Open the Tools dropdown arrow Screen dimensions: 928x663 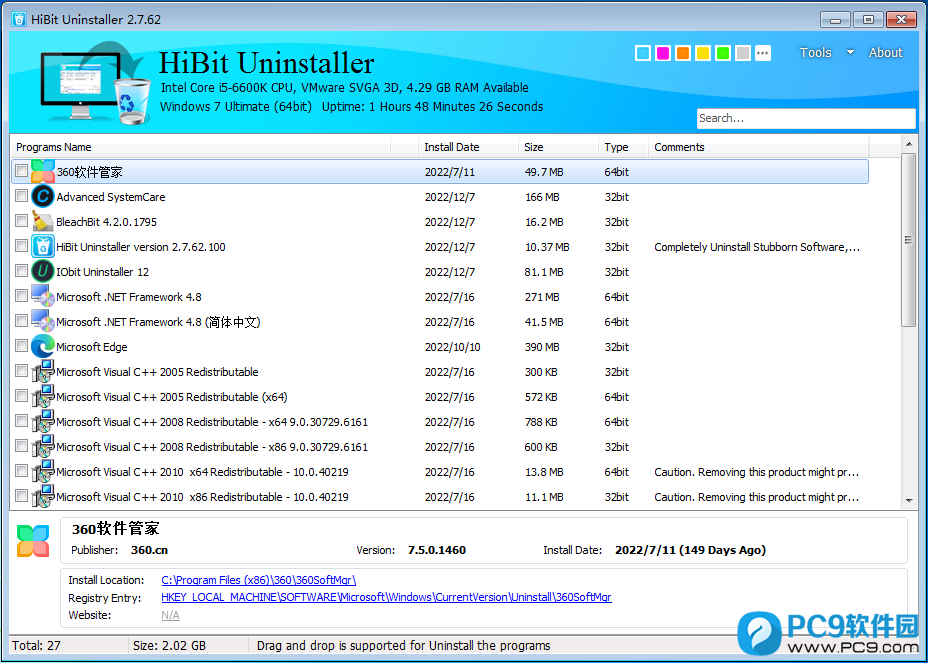click(x=850, y=53)
